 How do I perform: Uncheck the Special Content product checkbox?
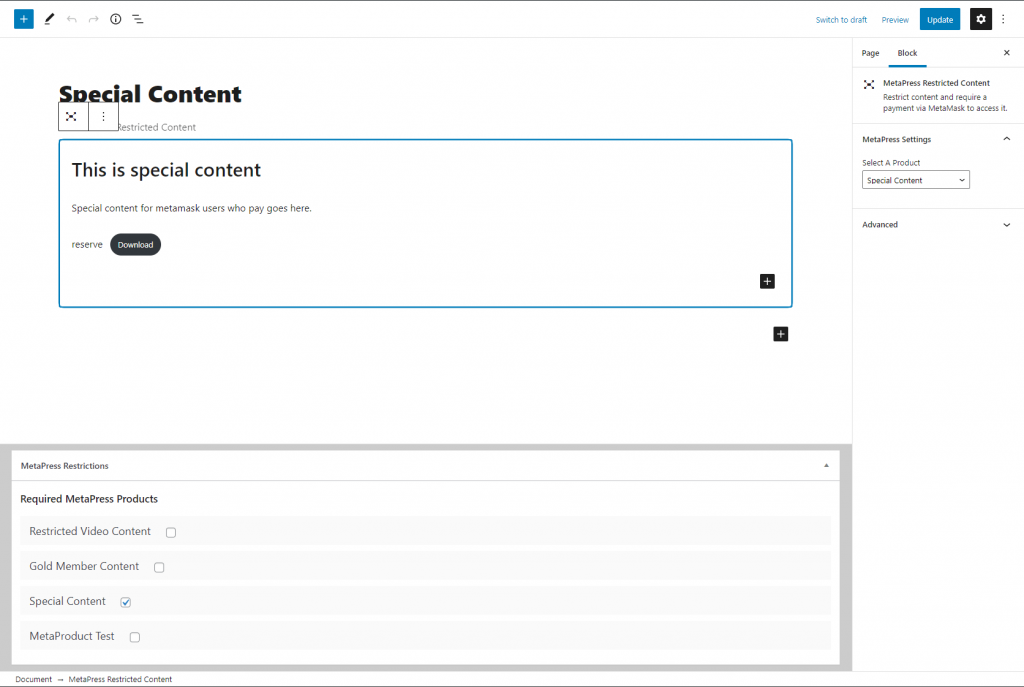click(x=125, y=601)
